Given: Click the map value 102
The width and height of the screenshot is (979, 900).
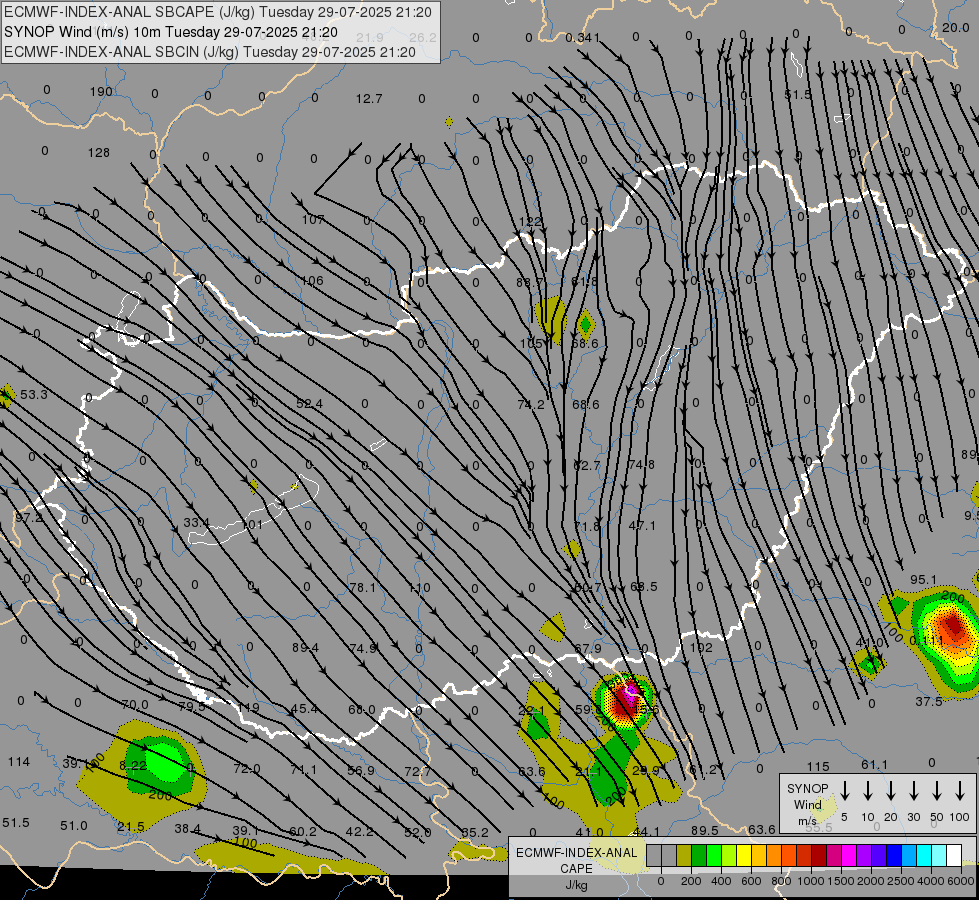Looking at the screenshot, I should pos(702,648).
